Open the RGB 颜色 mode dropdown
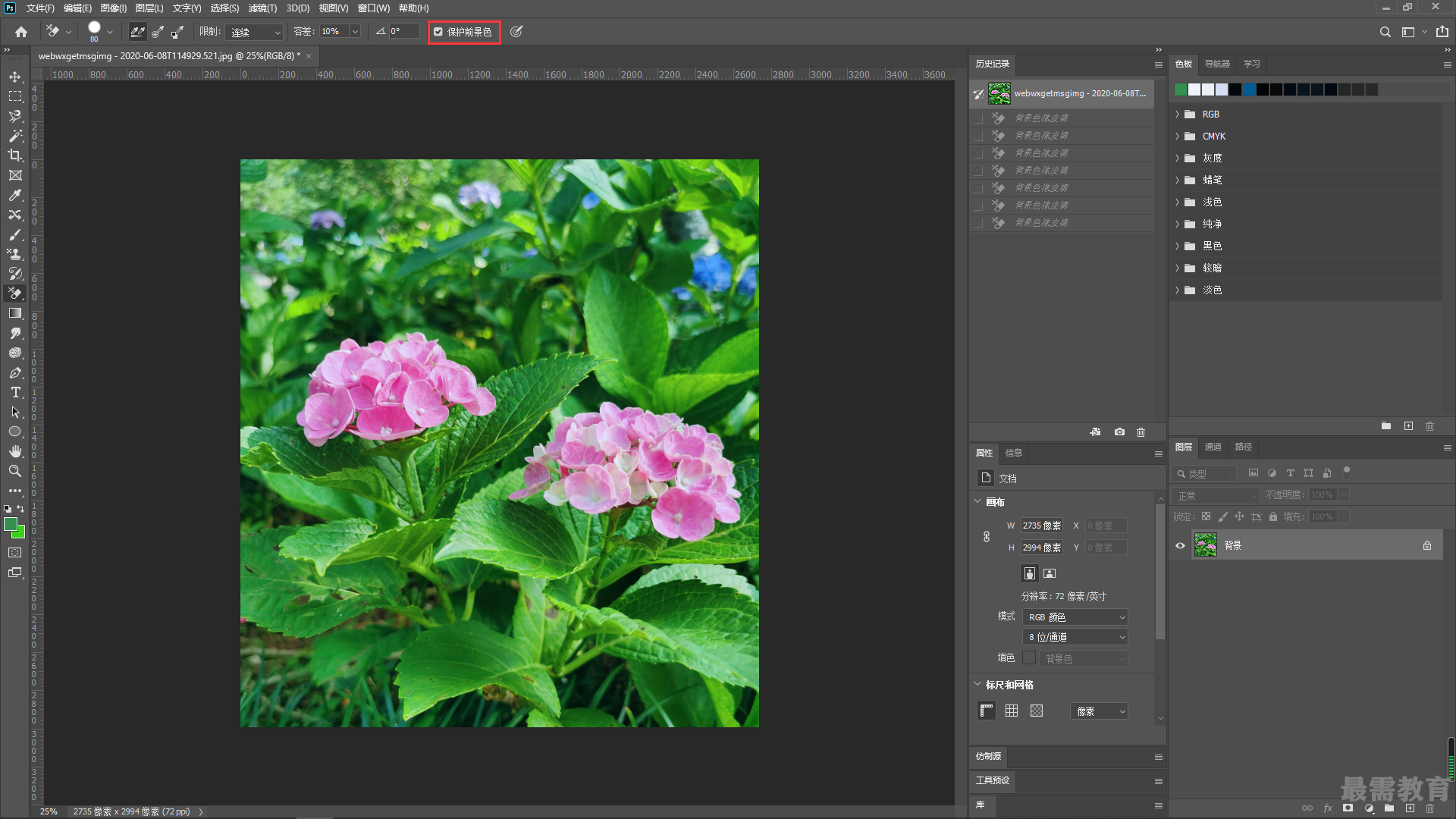This screenshot has width=1456, height=819. pos(1075,617)
